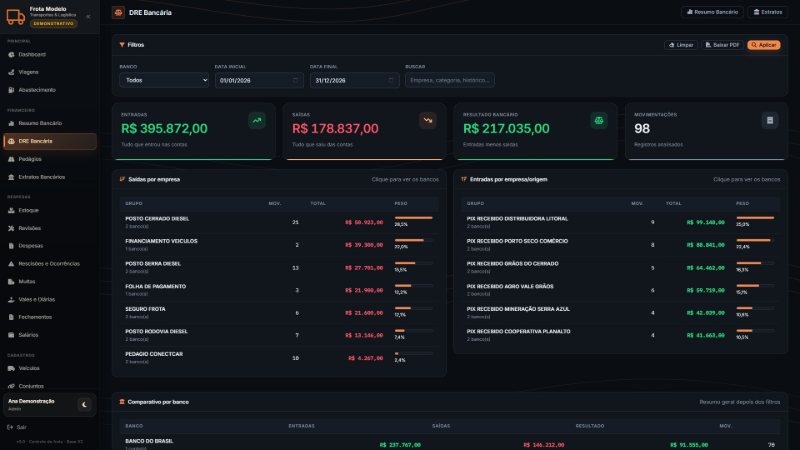Click the truck logo icon

[15, 16]
